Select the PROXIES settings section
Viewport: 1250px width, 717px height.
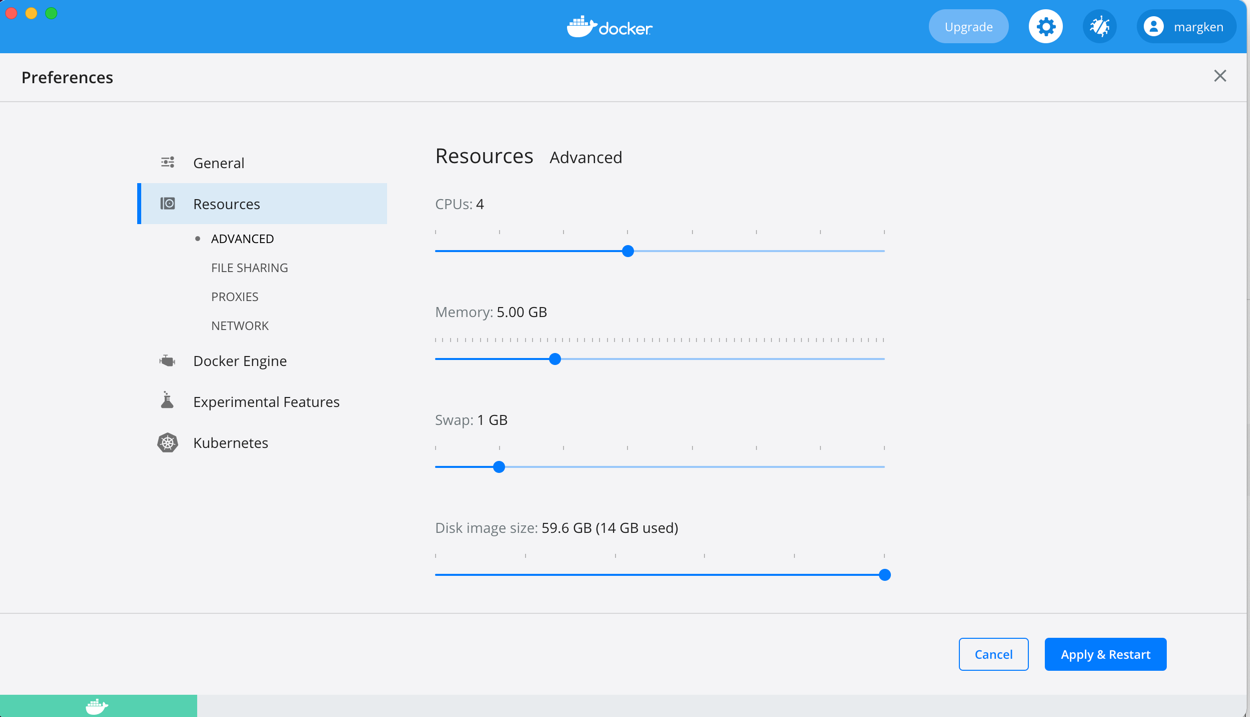[x=234, y=296]
